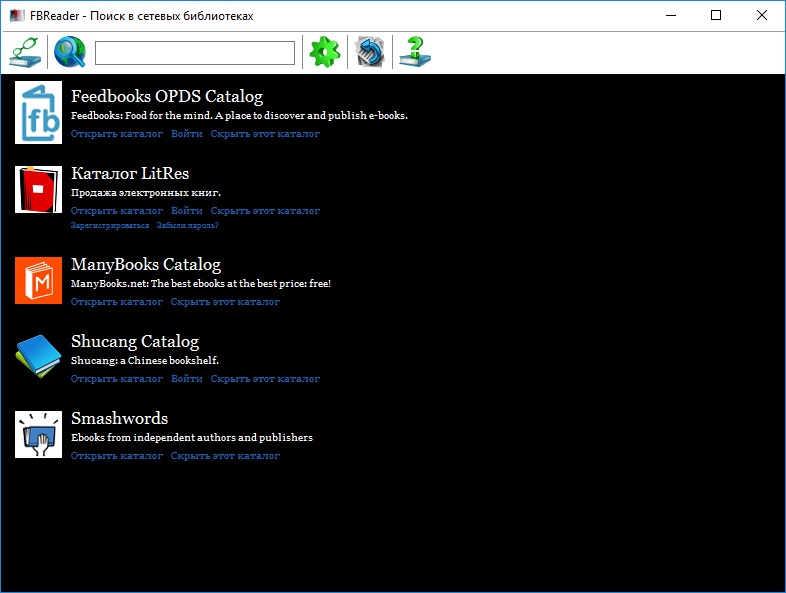Viewport: 786px width, 593px height.
Task: Click the Smashwords logo thumbnail
Action: pos(39,434)
